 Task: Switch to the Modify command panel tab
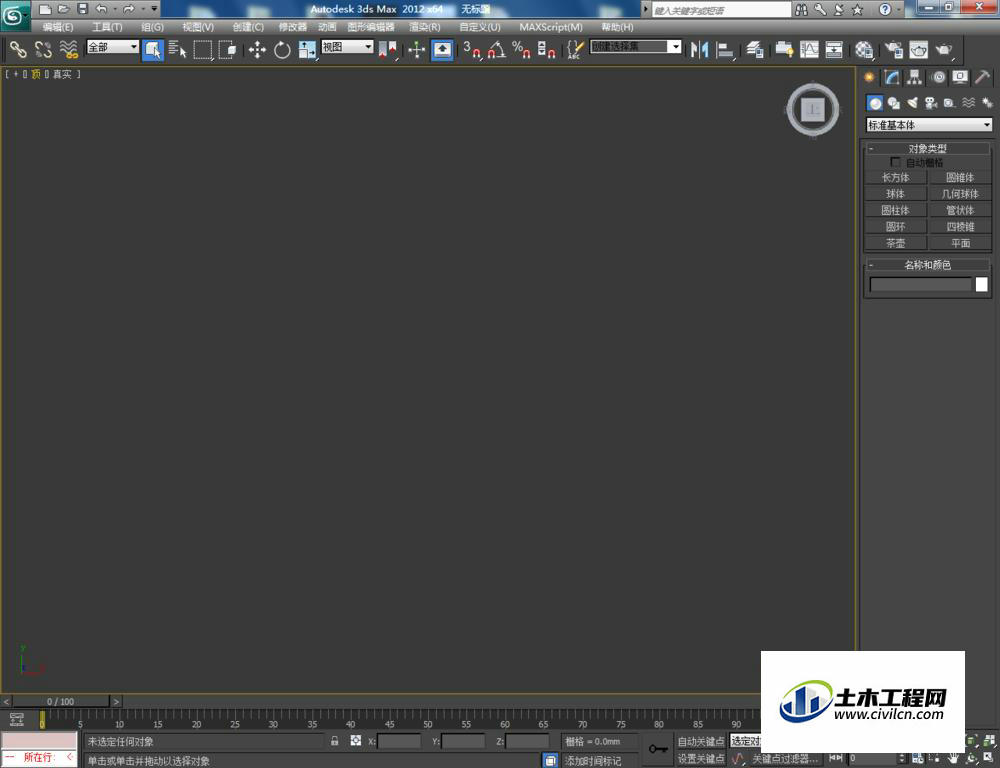[892, 77]
